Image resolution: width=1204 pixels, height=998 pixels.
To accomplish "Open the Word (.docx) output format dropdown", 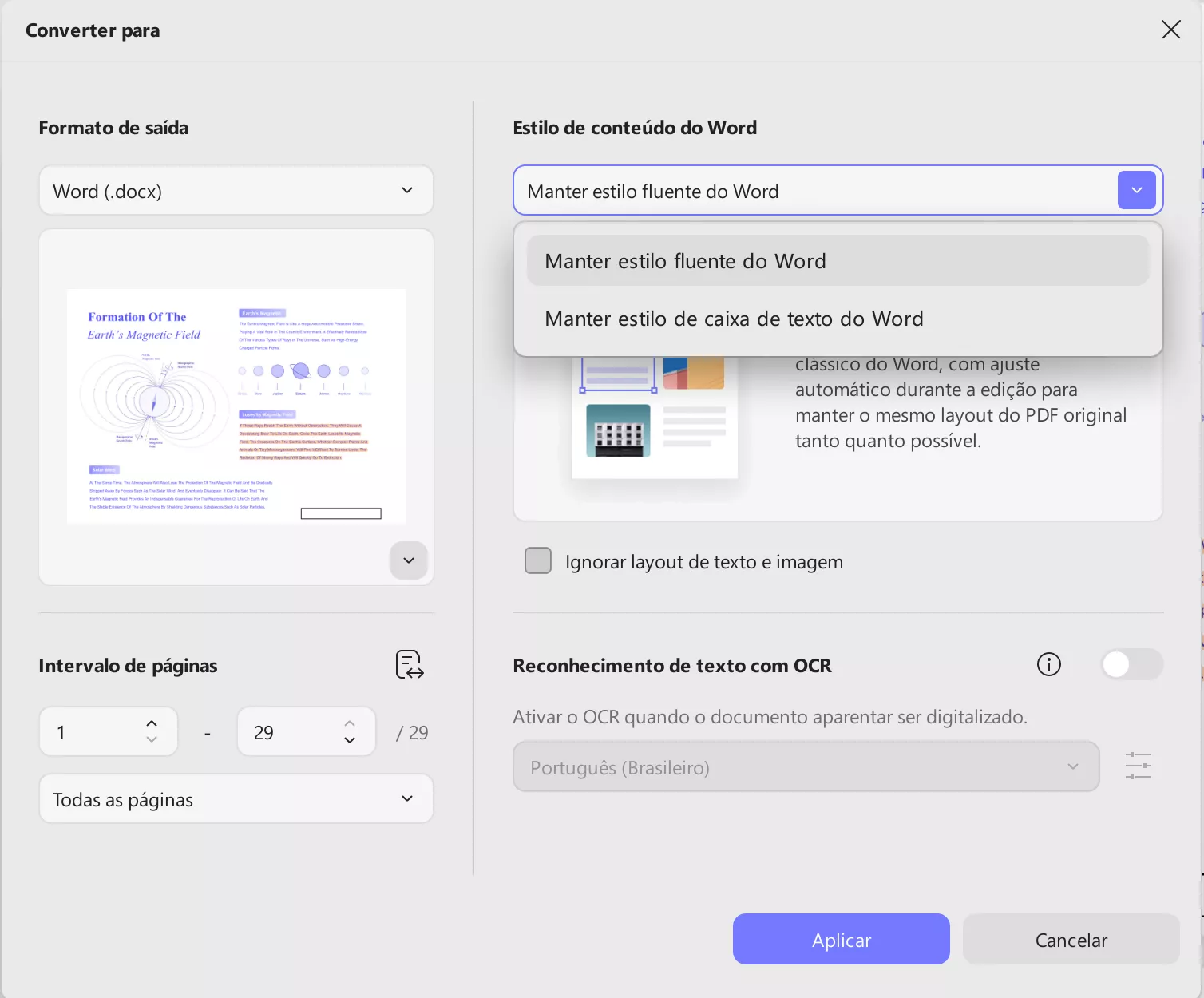I will point(236,191).
